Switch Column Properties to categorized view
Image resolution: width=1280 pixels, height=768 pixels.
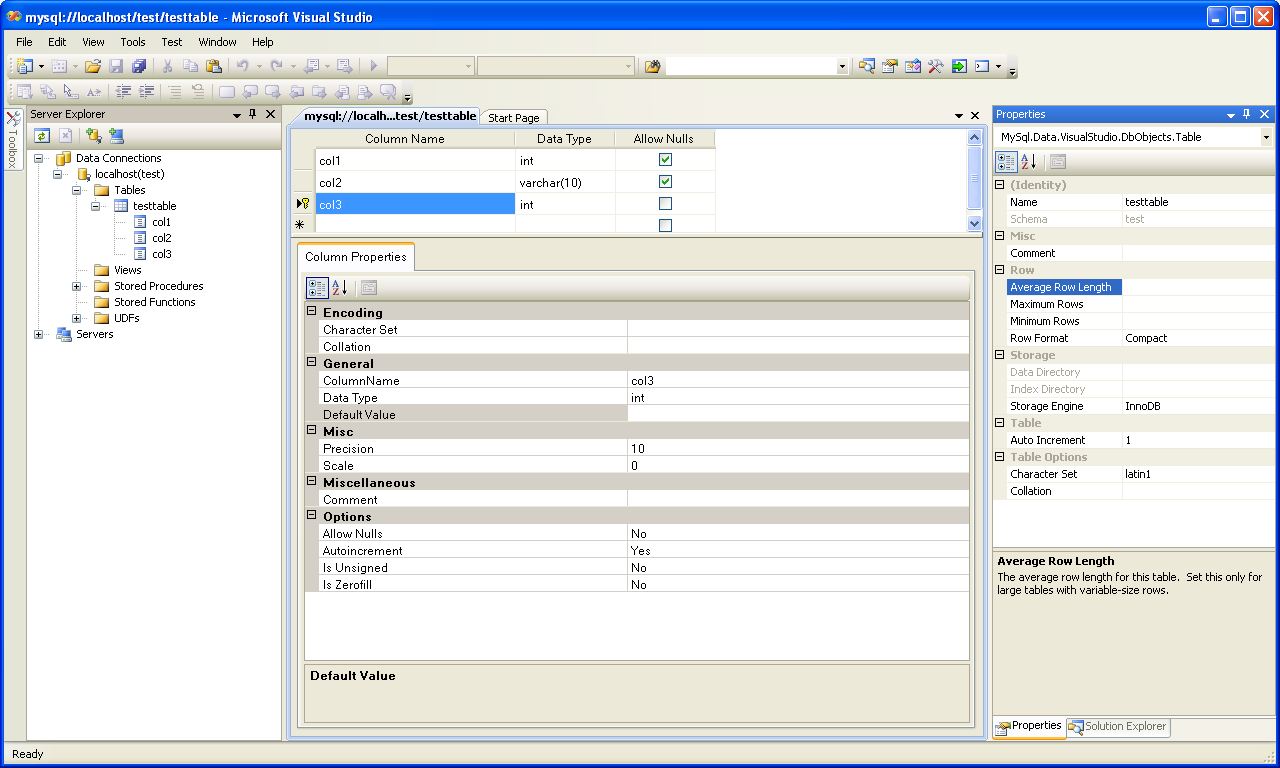click(317, 288)
